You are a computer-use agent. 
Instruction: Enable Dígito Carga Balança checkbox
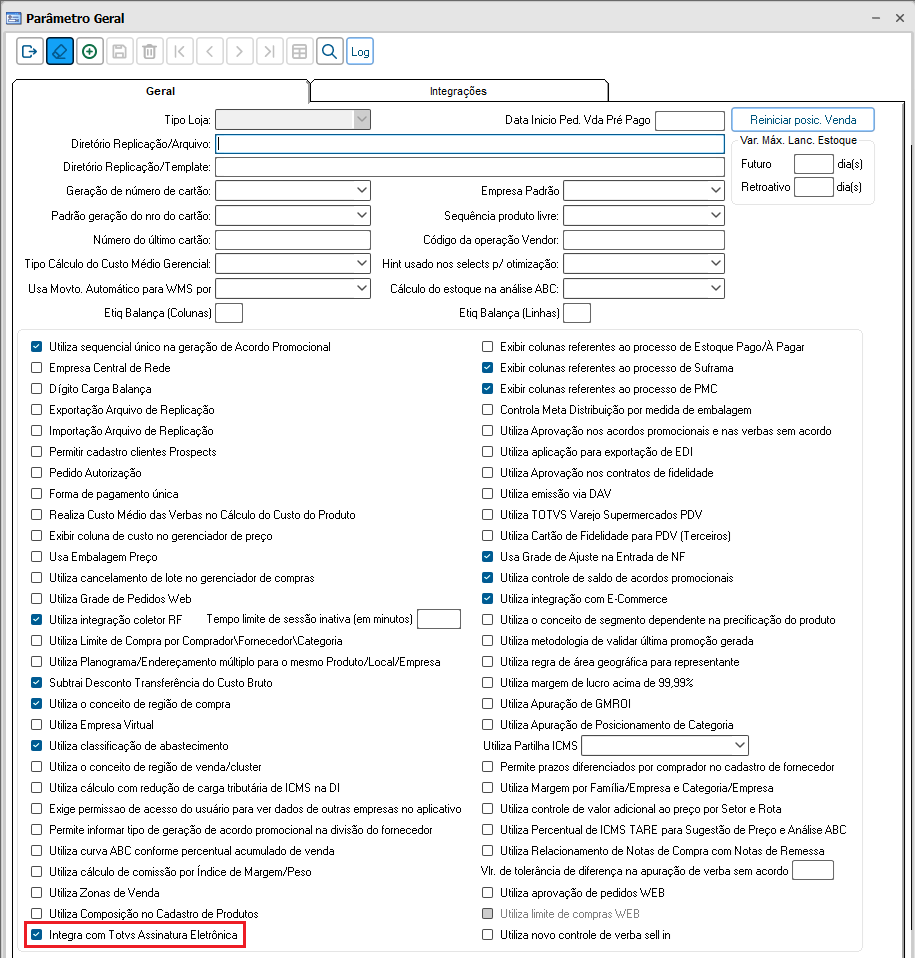tap(37, 389)
